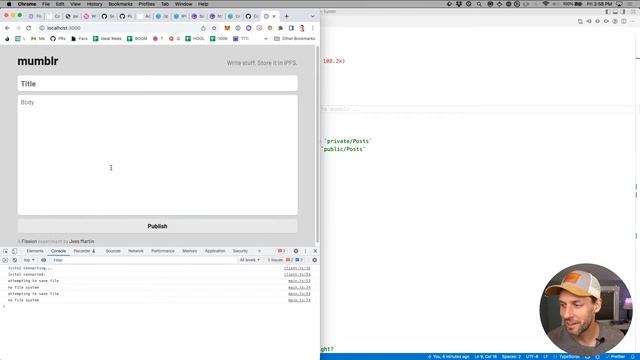640x360 pixels.
Task: Open the Apple menu
Action: pos(9,4)
